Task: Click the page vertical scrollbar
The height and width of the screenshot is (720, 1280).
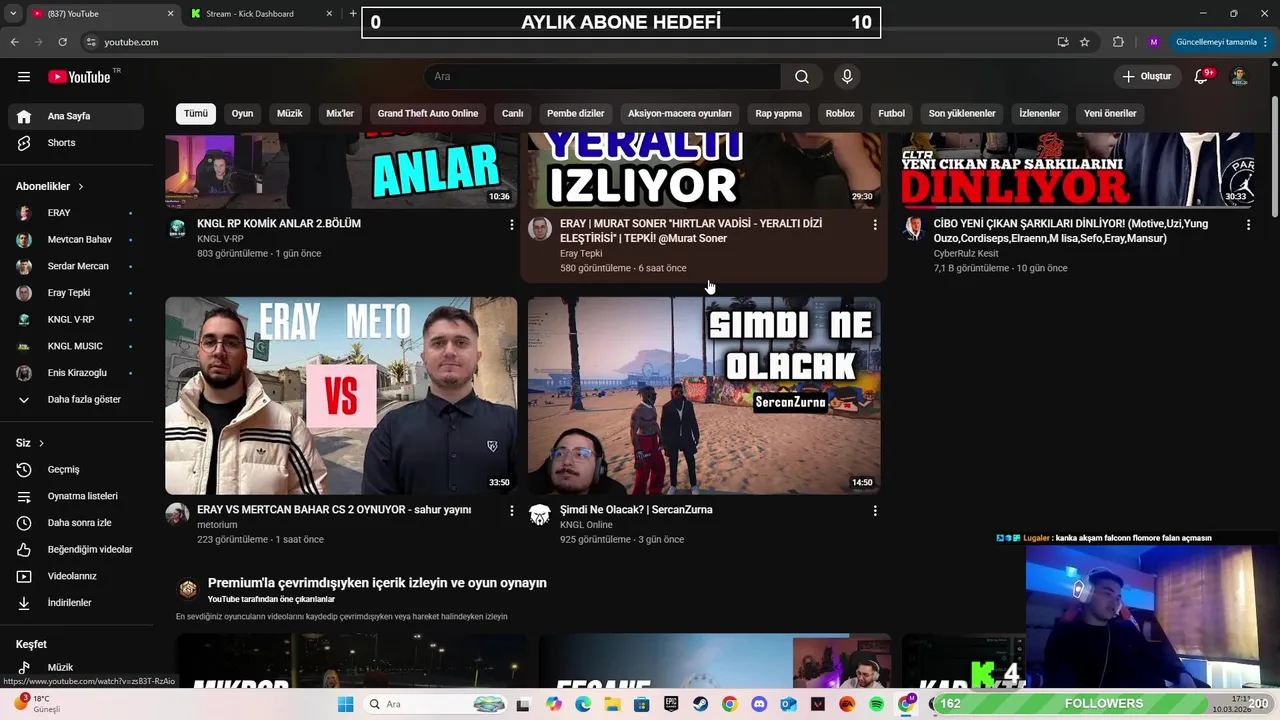Action: 1275,155
